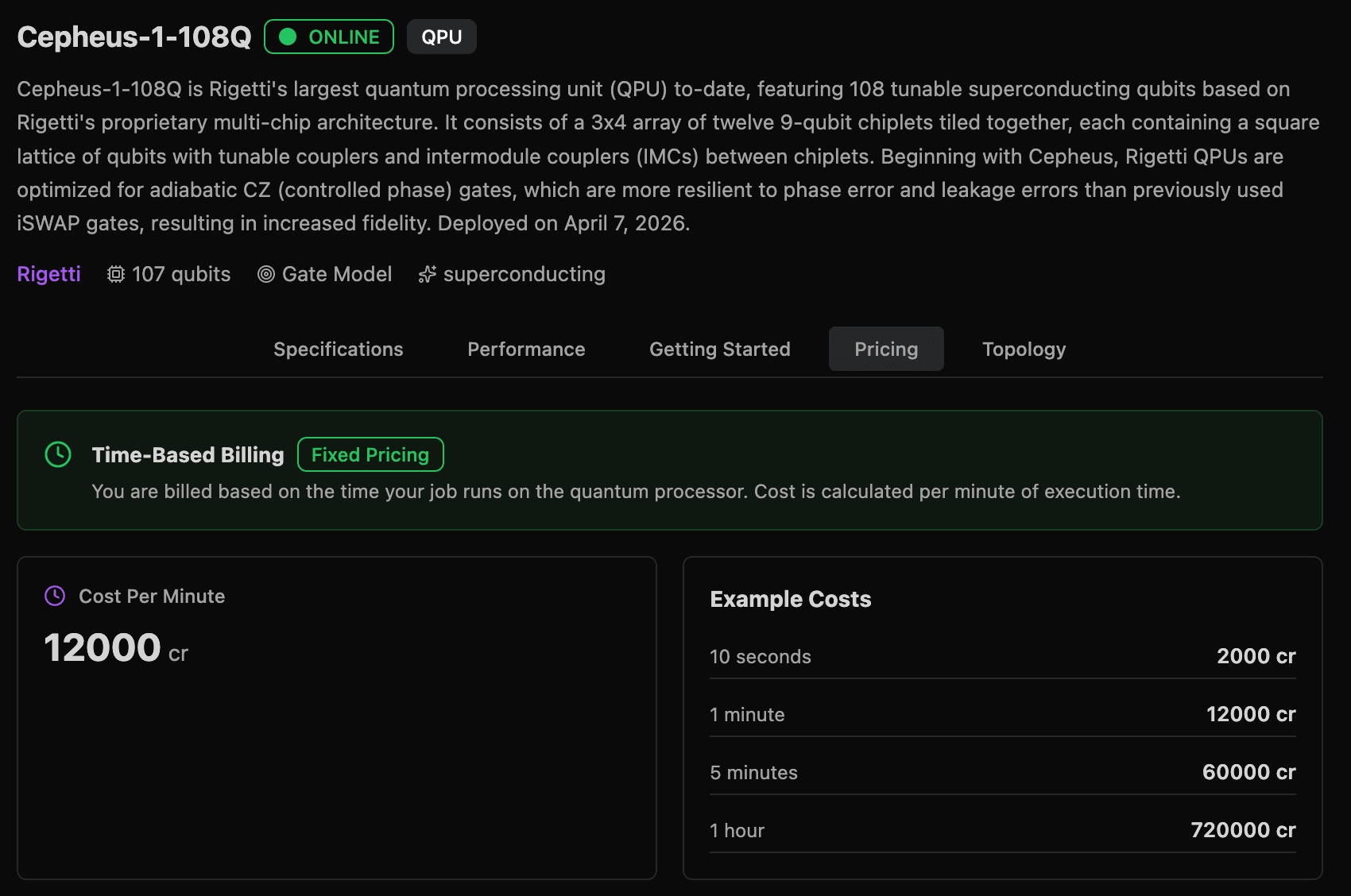1351x896 pixels.
Task: Open the Specifications tab
Action: click(x=338, y=350)
